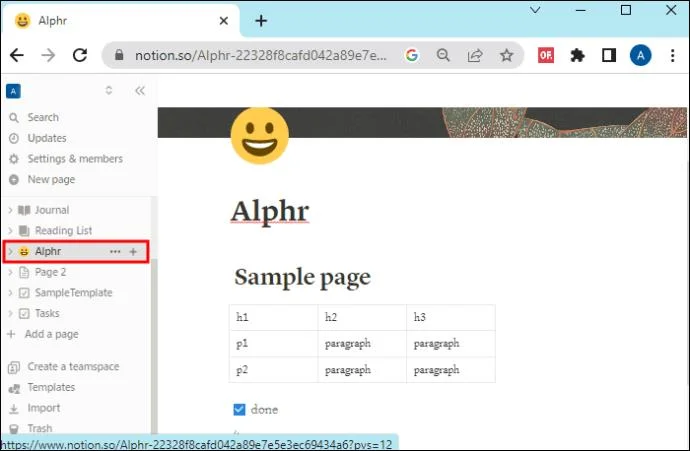
Task: Click the p2 table cell
Action: 273,370
